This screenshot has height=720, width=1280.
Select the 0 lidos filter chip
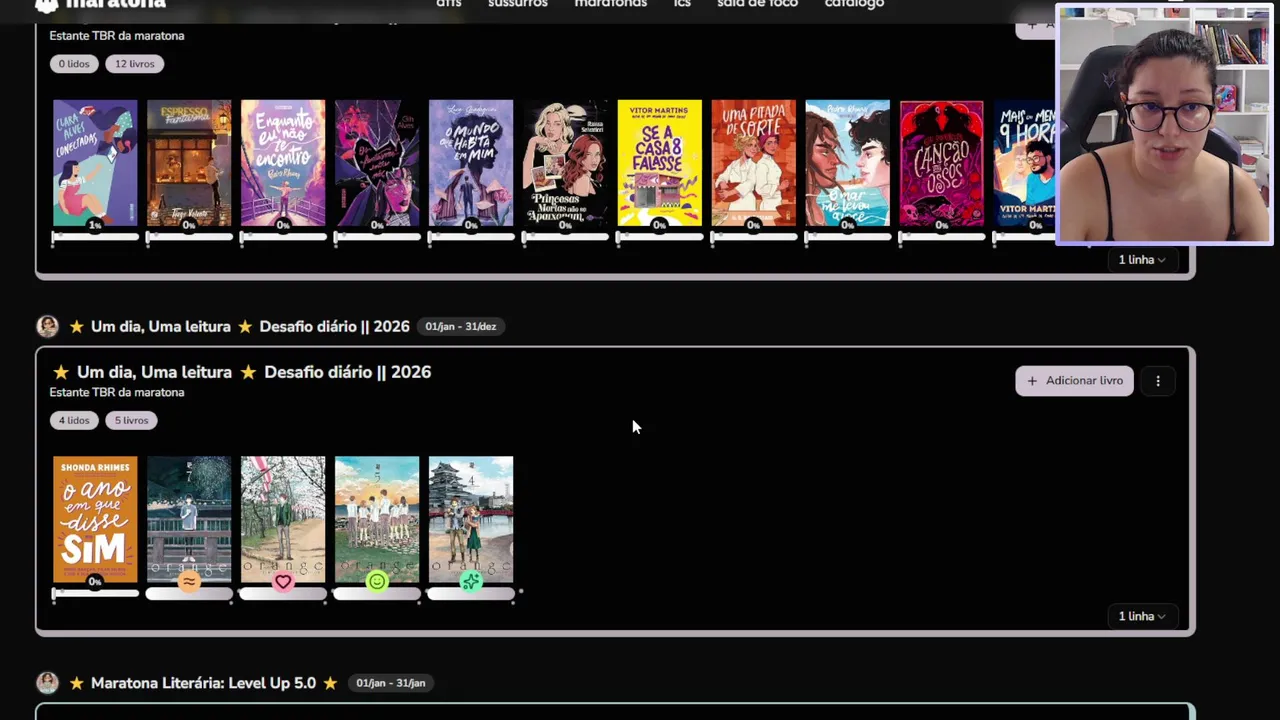pos(74,64)
